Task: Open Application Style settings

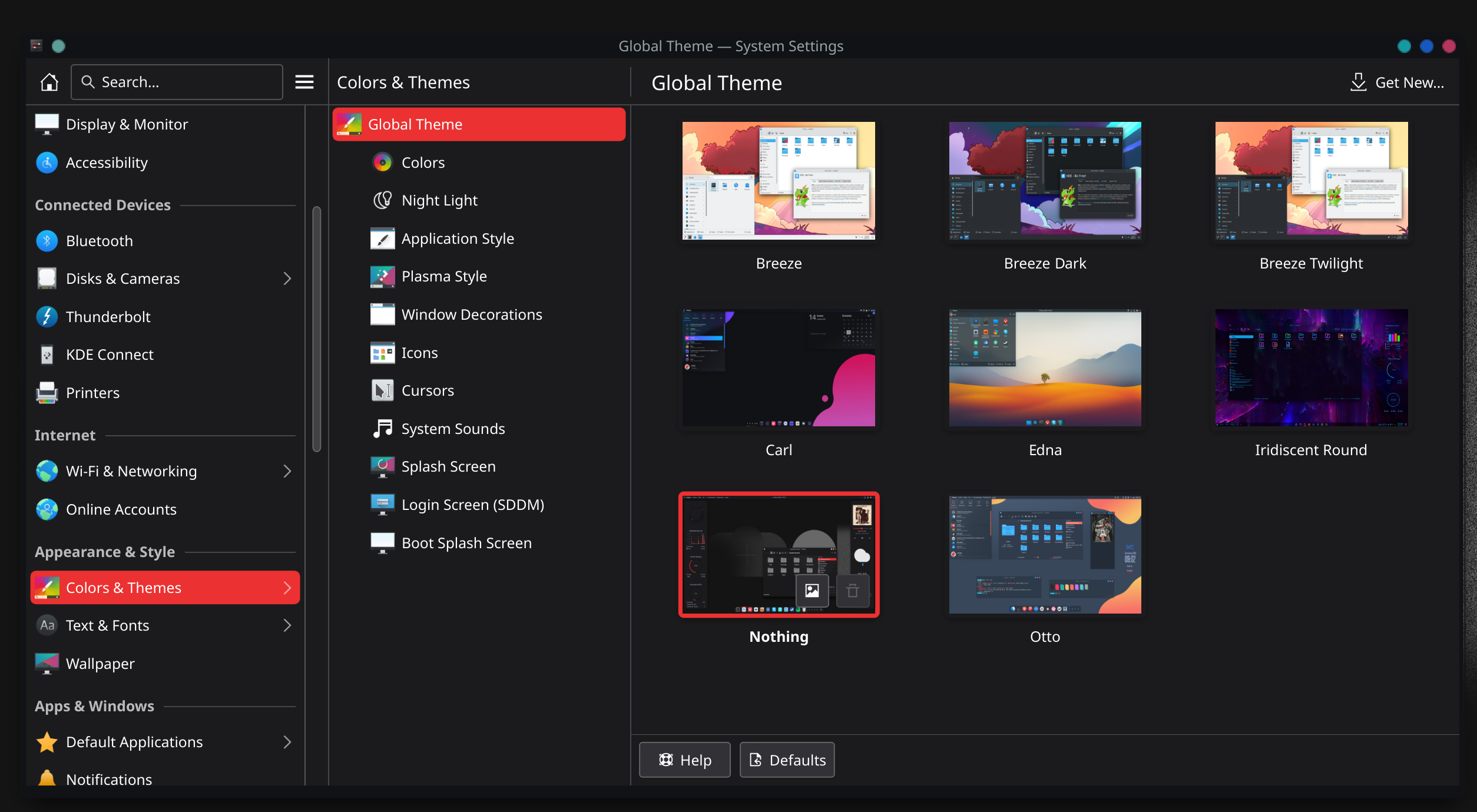Action: 479,238
